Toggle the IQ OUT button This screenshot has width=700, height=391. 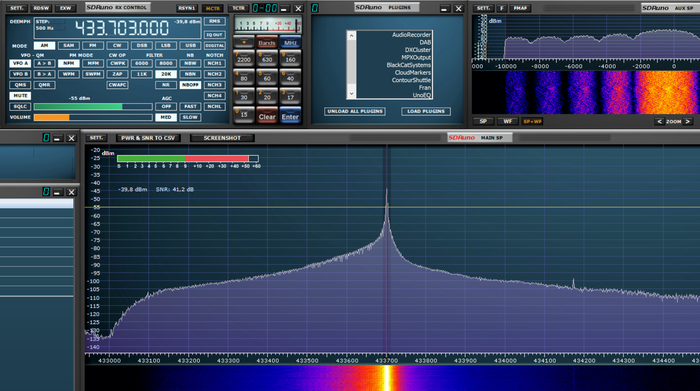click(215, 34)
